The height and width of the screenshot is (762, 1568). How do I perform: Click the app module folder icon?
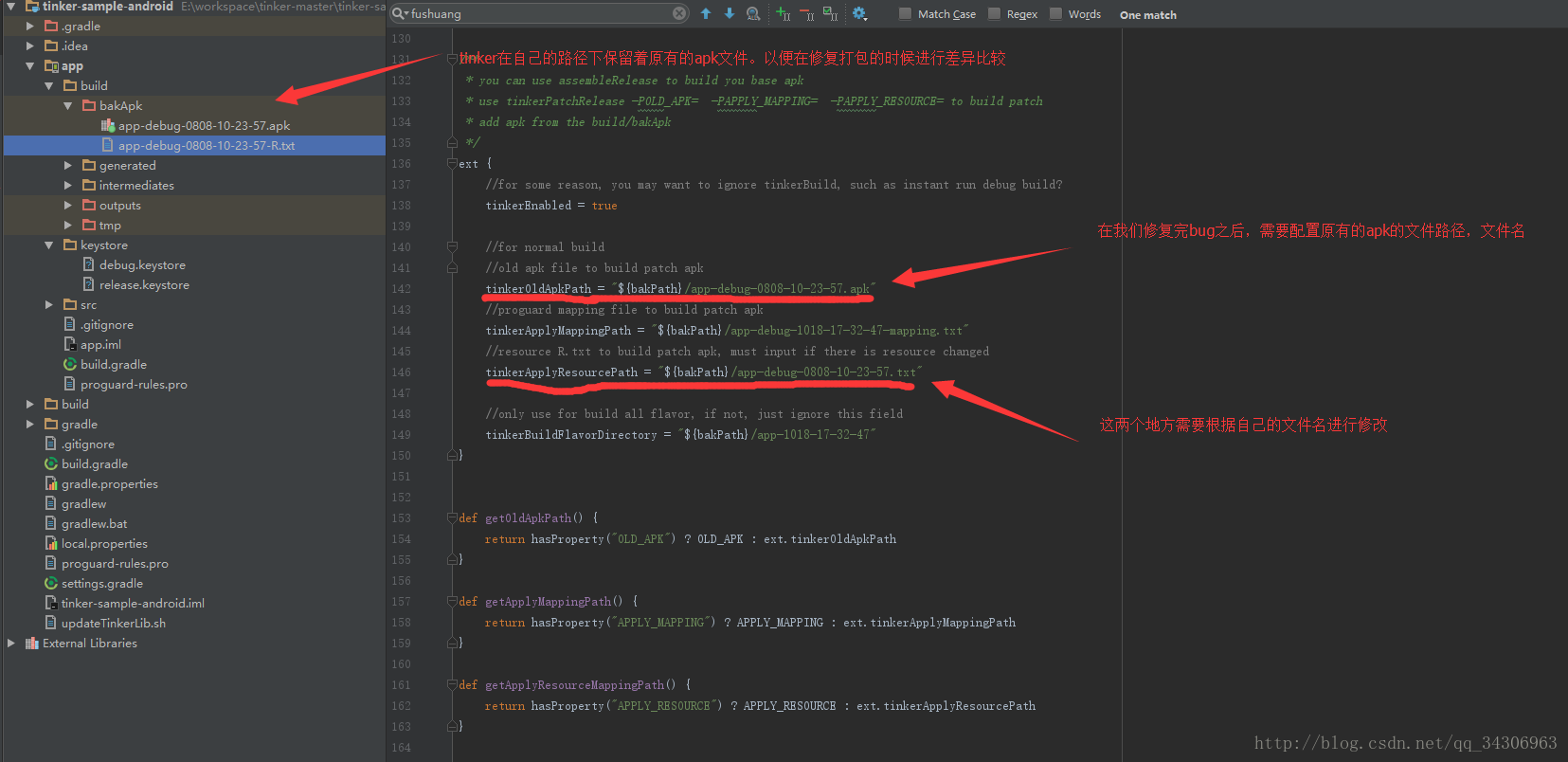(51, 65)
